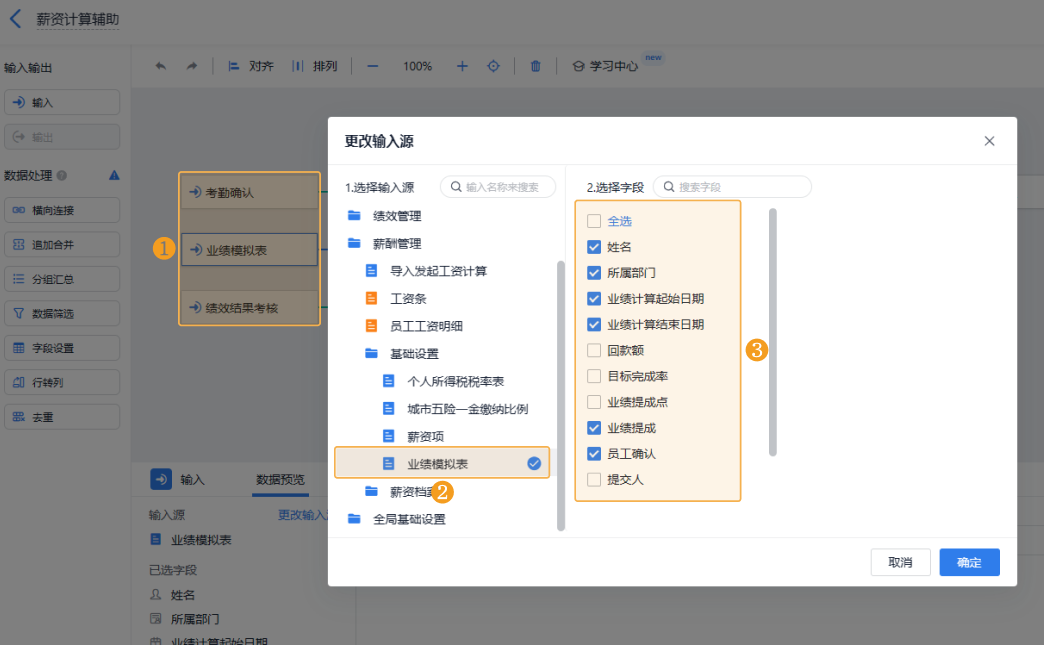Uncheck the 姓名 field checkbox
Screen dimensions: 1044x645
[594, 247]
